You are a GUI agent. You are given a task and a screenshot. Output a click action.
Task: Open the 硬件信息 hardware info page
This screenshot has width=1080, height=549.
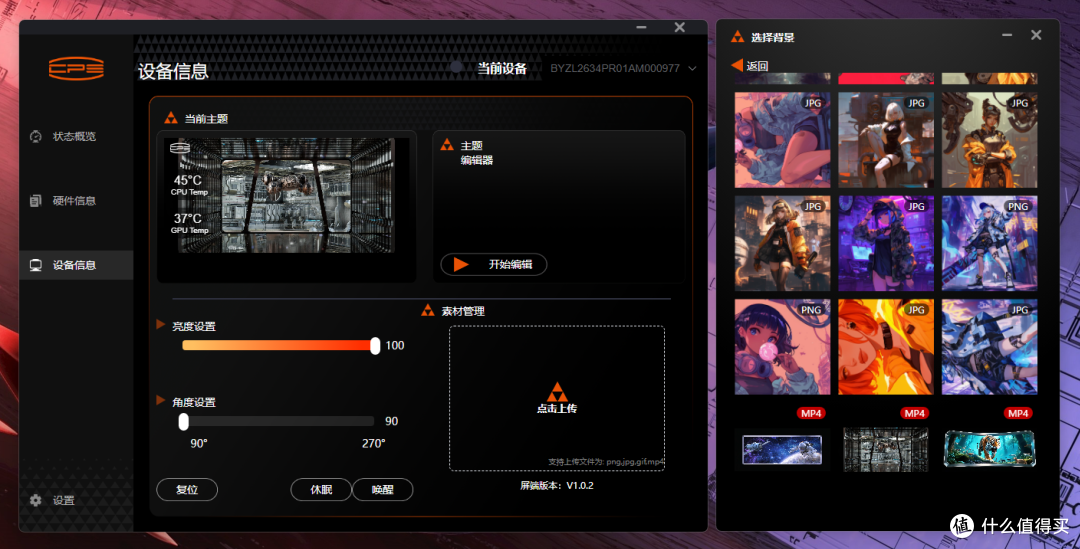[x=74, y=200]
